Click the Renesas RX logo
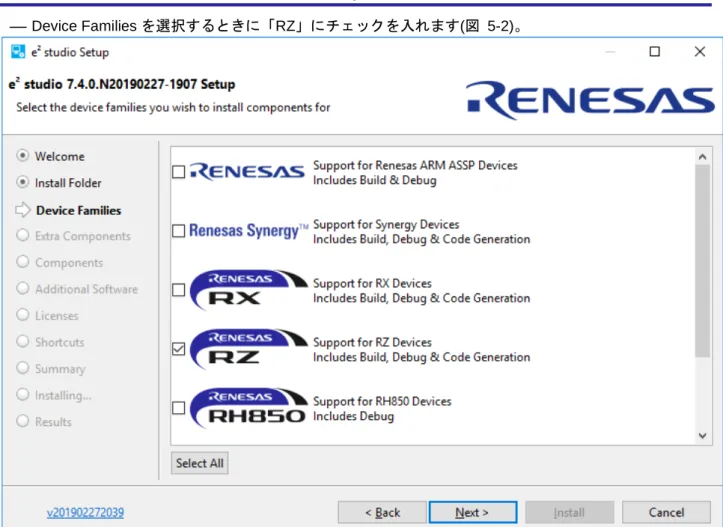Viewport: 723px width, 527px height. pos(249,290)
